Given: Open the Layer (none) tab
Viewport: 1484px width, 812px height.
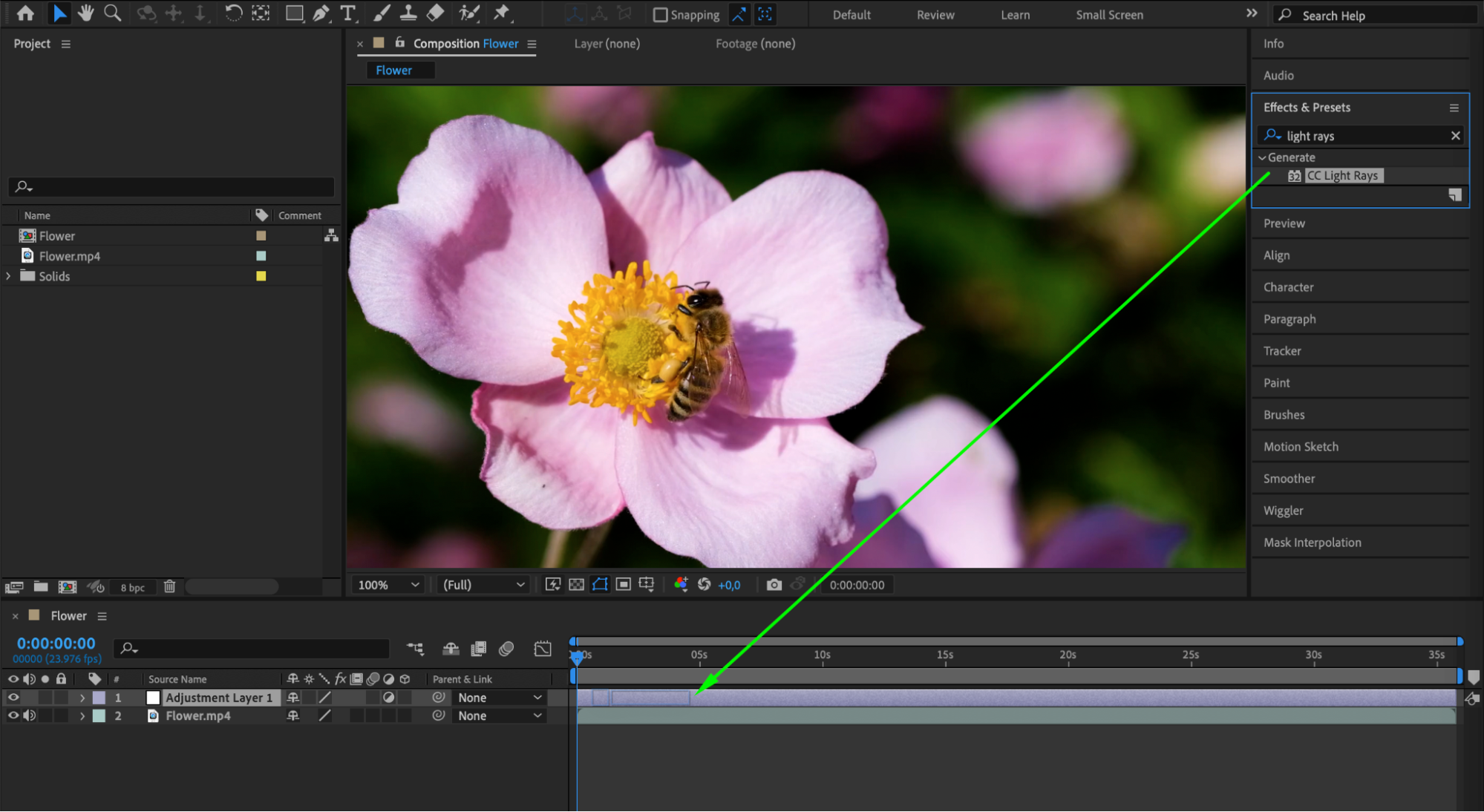Looking at the screenshot, I should pos(607,44).
